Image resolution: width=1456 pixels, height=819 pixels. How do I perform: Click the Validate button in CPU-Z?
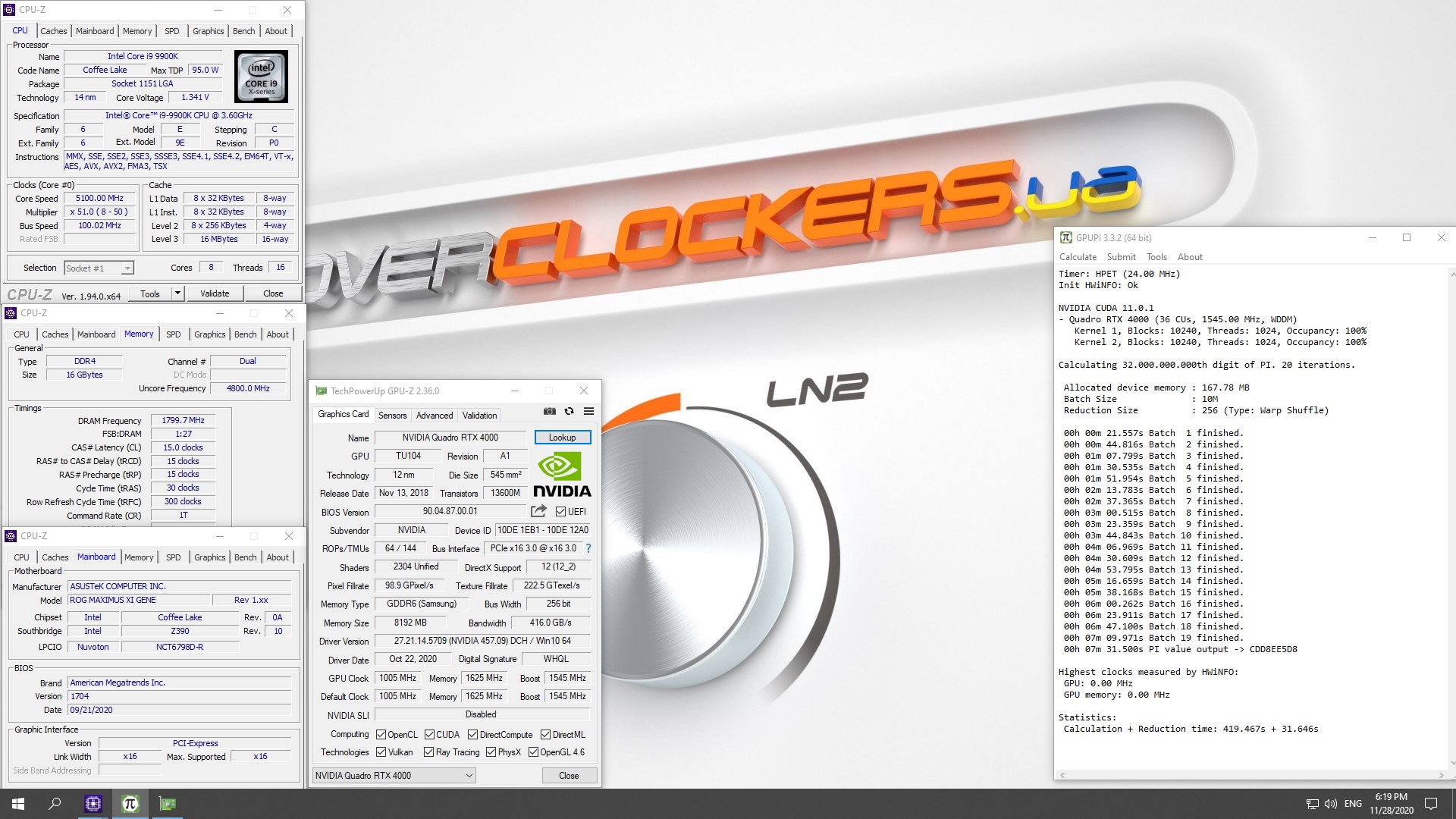[x=215, y=293]
